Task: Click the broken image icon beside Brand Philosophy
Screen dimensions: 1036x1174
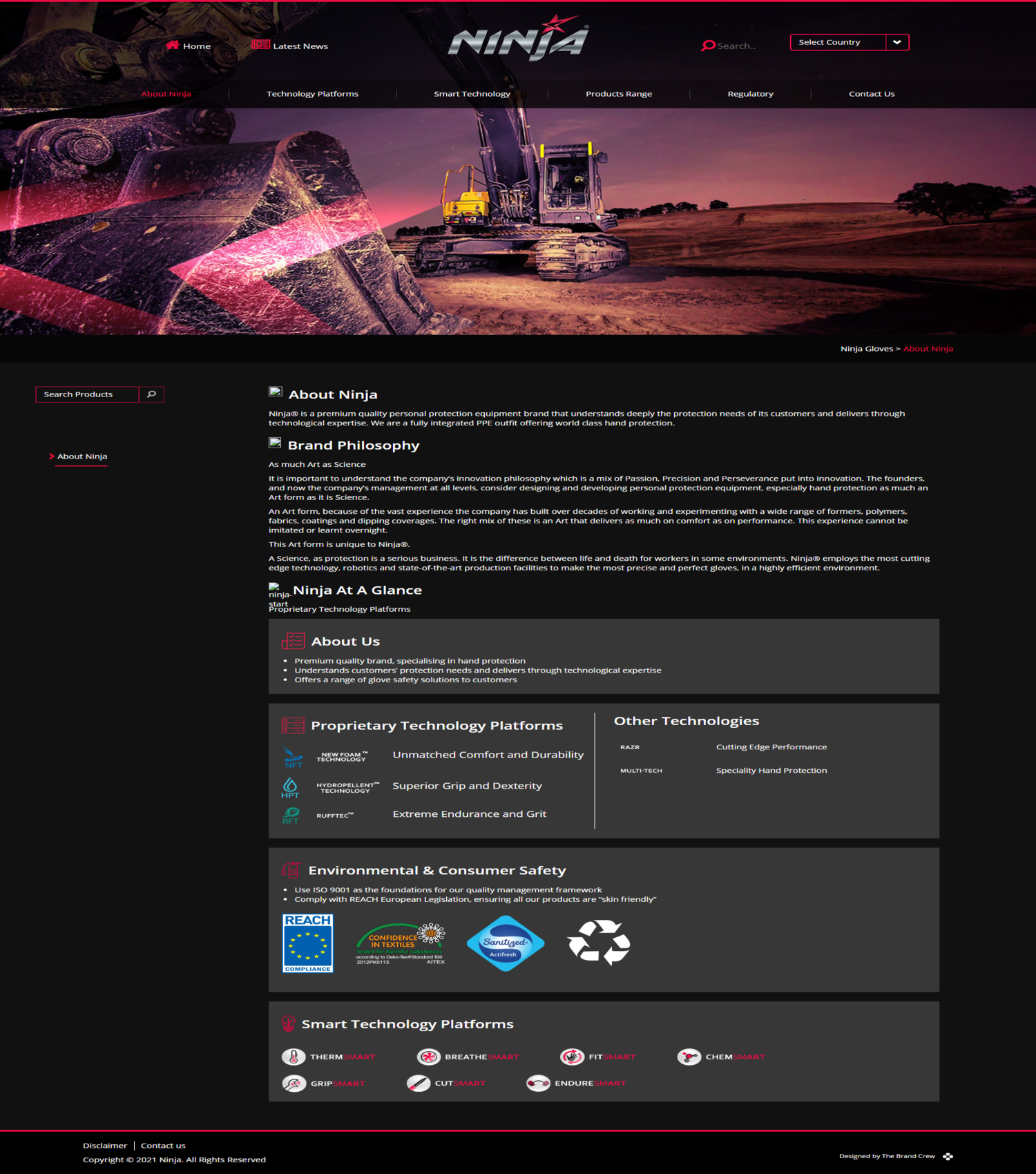Action: tap(275, 443)
